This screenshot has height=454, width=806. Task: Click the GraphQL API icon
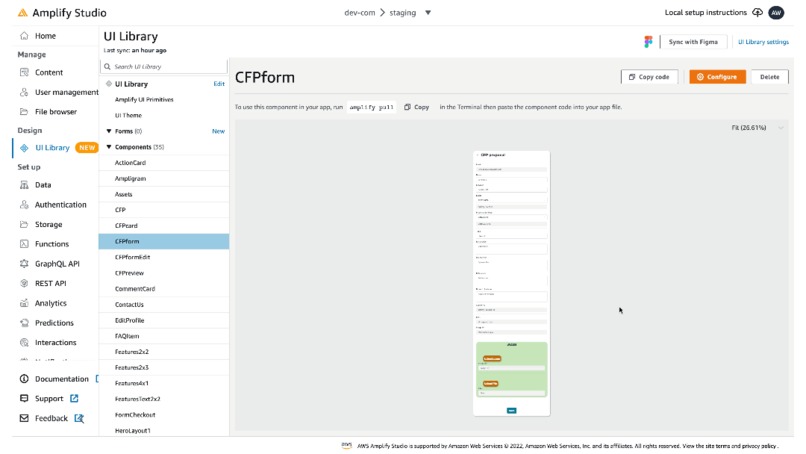(x=24, y=264)
